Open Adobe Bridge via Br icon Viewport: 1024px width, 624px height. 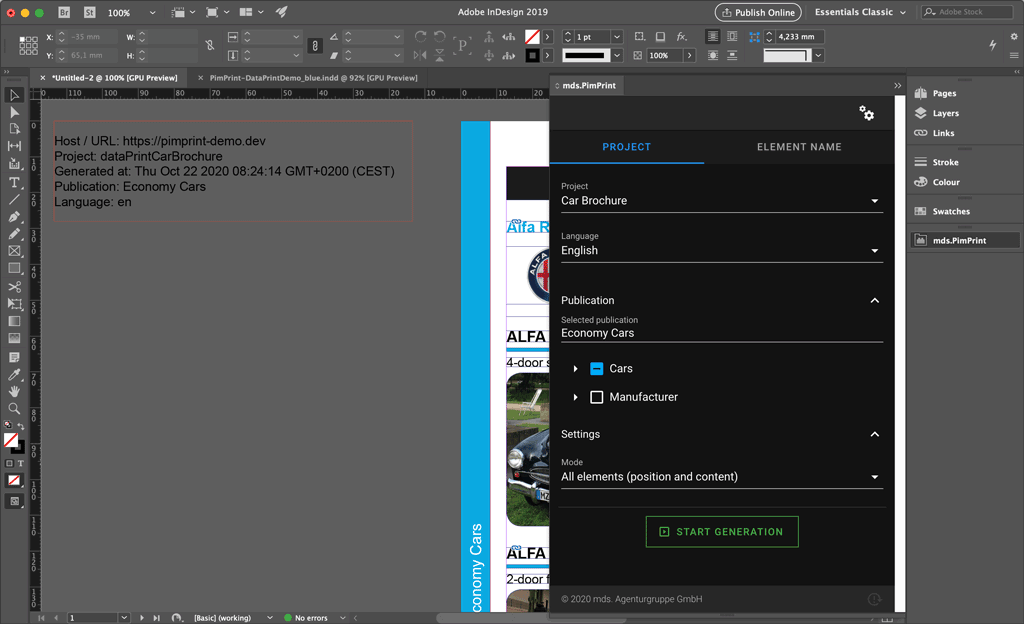(63, 12)
